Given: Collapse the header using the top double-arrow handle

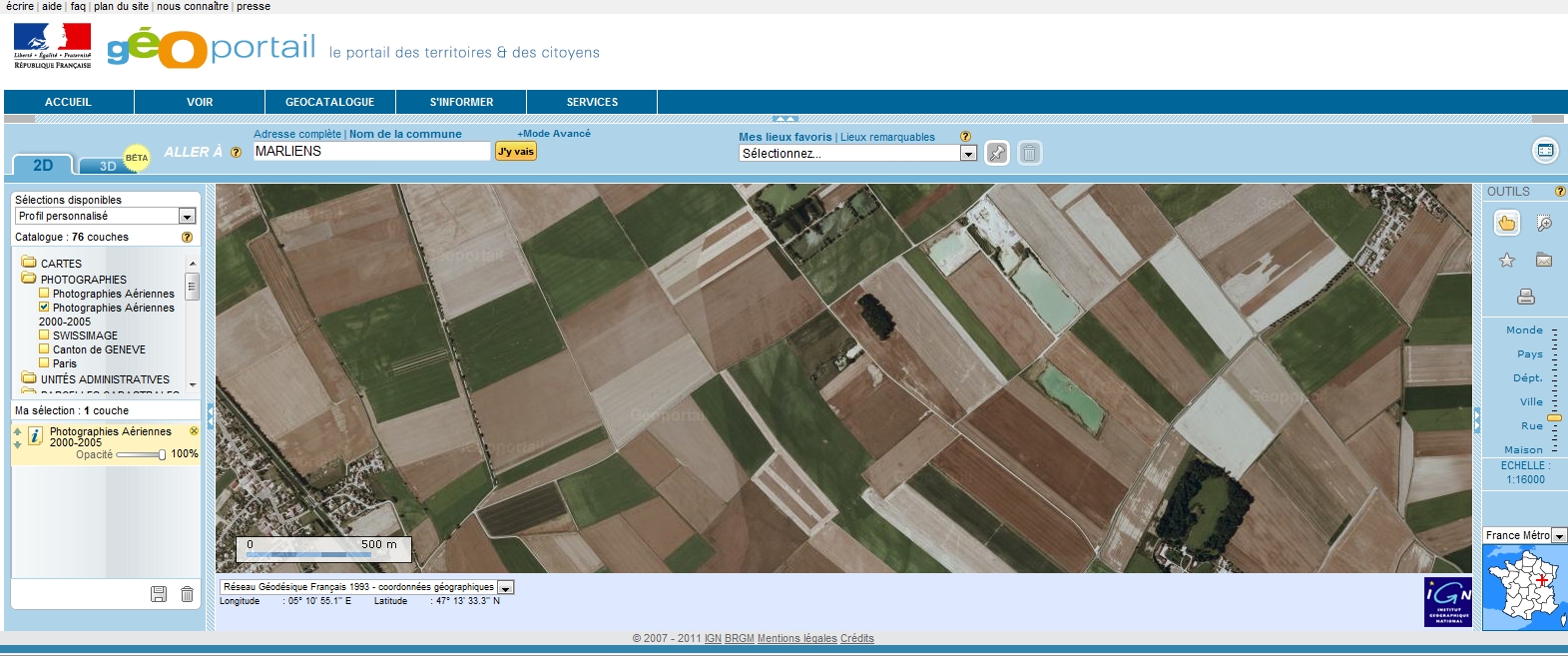Looking at the screenshot, I should 785,119.
